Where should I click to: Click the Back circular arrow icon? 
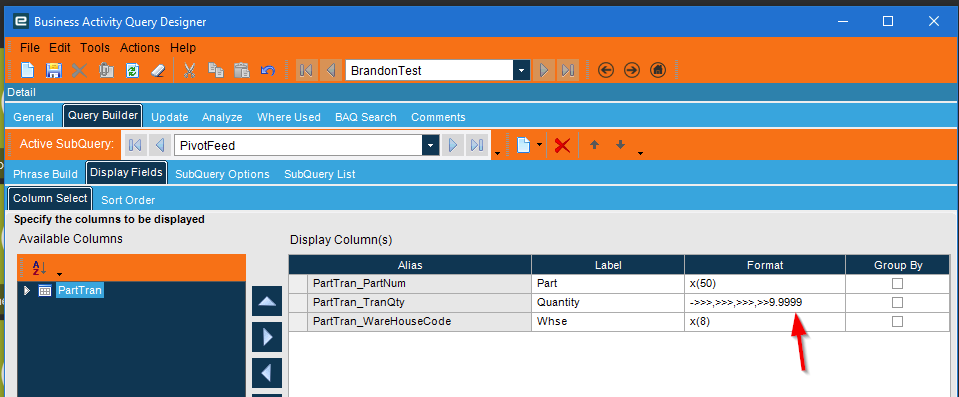(605, 70)
